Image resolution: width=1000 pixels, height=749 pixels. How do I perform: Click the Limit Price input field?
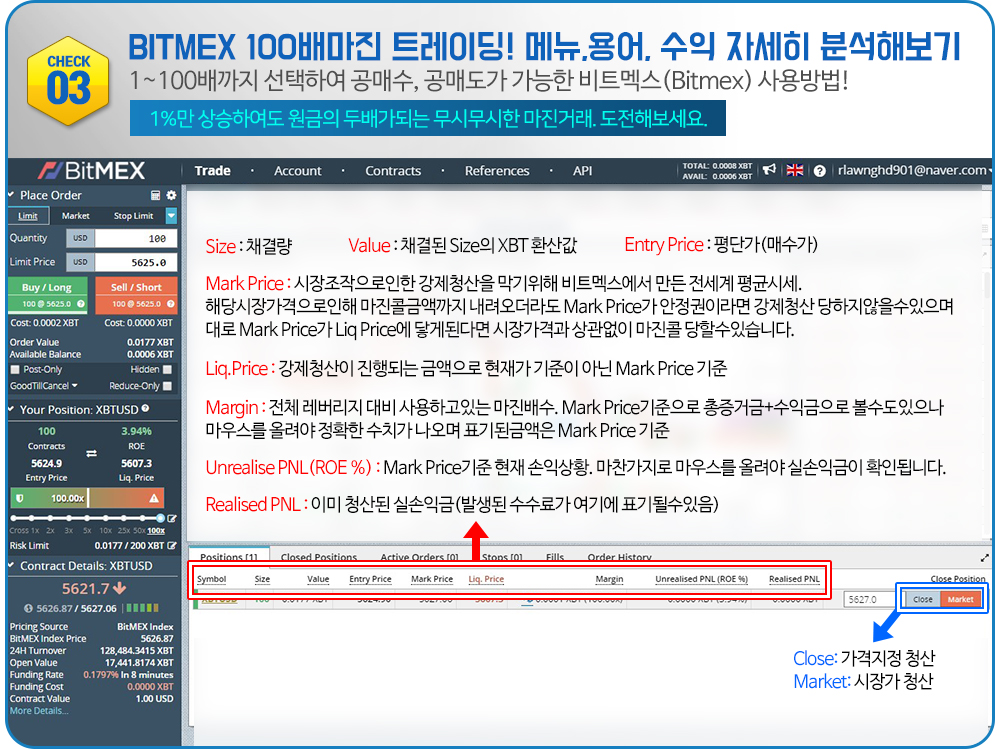coord(136,262)
